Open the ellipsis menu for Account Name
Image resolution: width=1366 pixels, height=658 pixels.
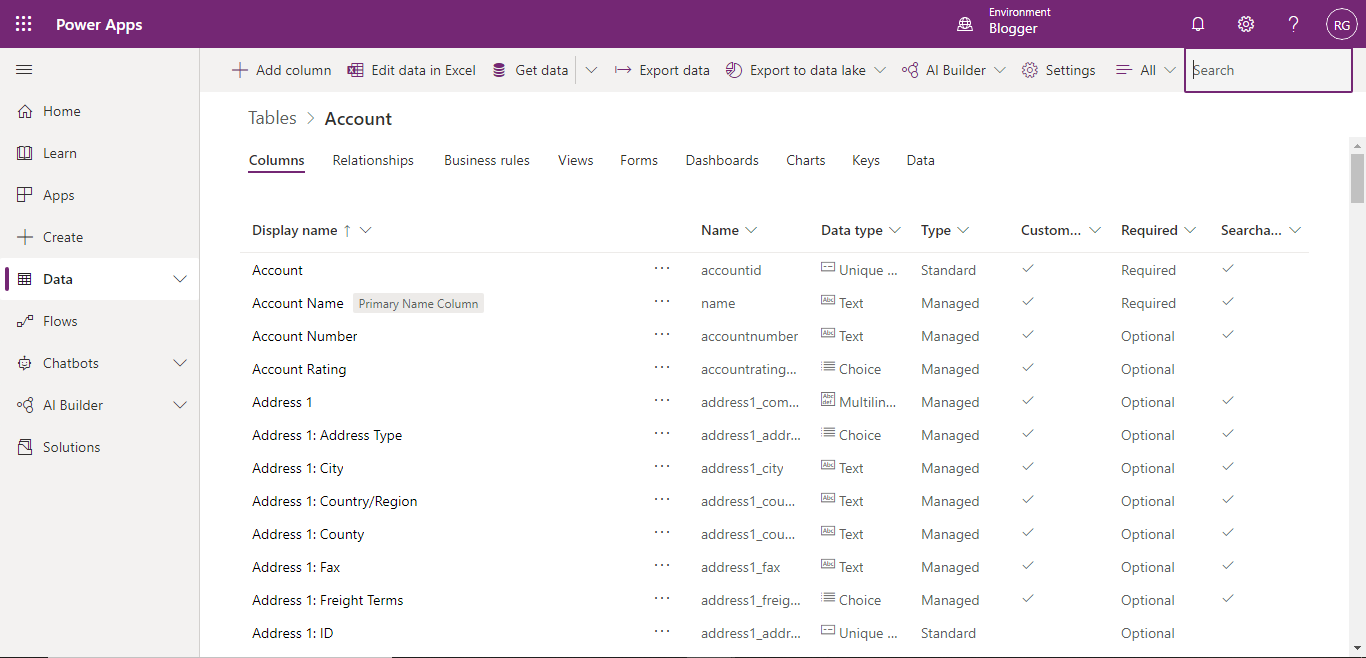coord(662,302)
